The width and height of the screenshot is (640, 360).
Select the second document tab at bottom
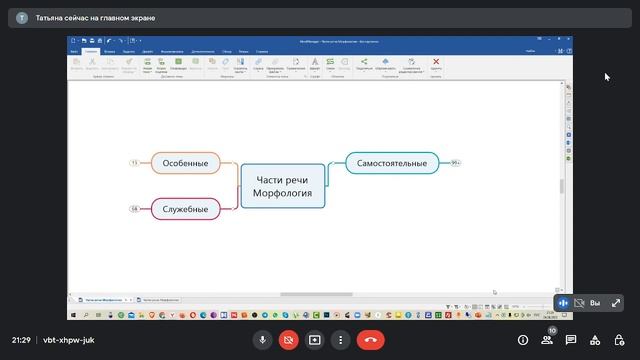click(158, 300)
